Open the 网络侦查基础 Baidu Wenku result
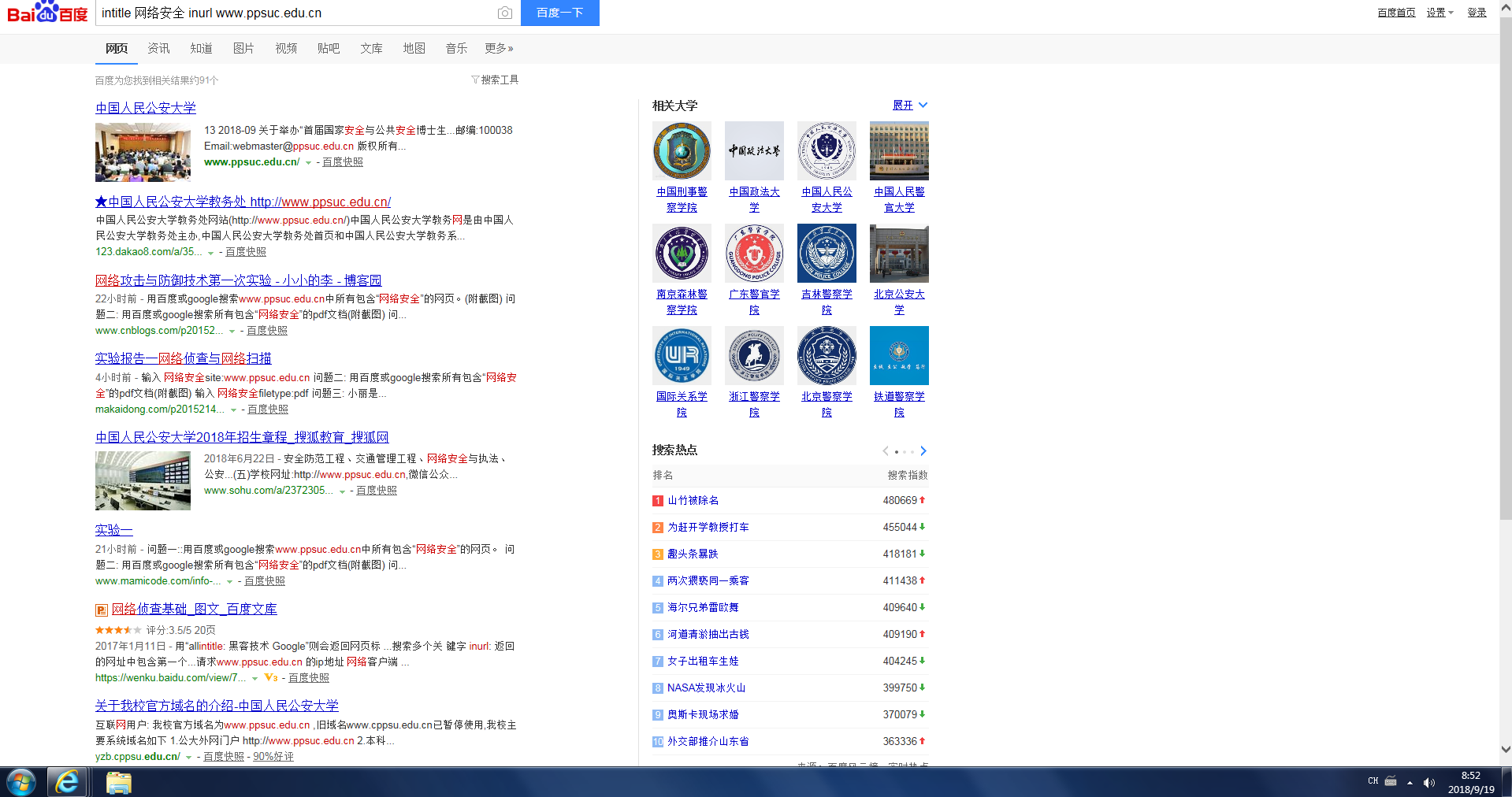The height and width of the screenshot is (797, 1512). 194,609
